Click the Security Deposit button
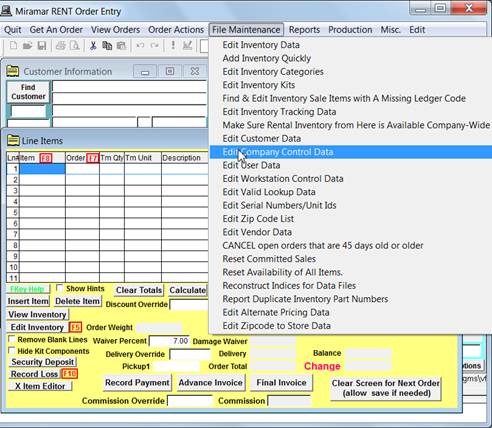Viewport: 492px width, 428px height. [42, 362]
